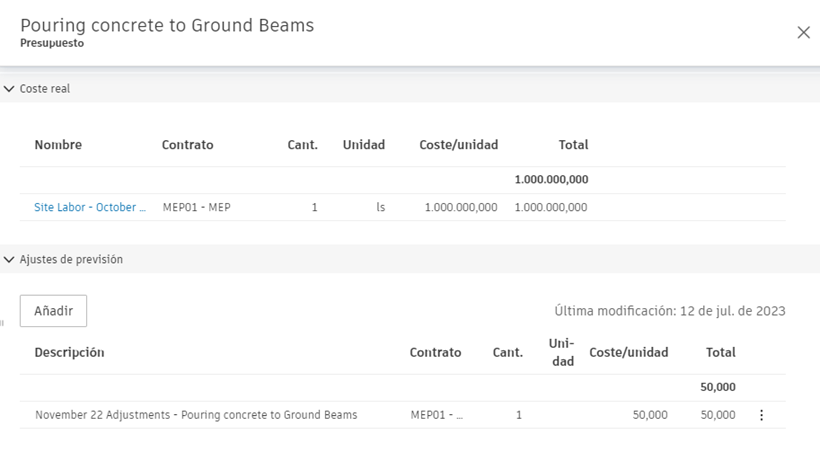Select the 50,000 Coste/unidad cell in adjustment row

[650, 415]
